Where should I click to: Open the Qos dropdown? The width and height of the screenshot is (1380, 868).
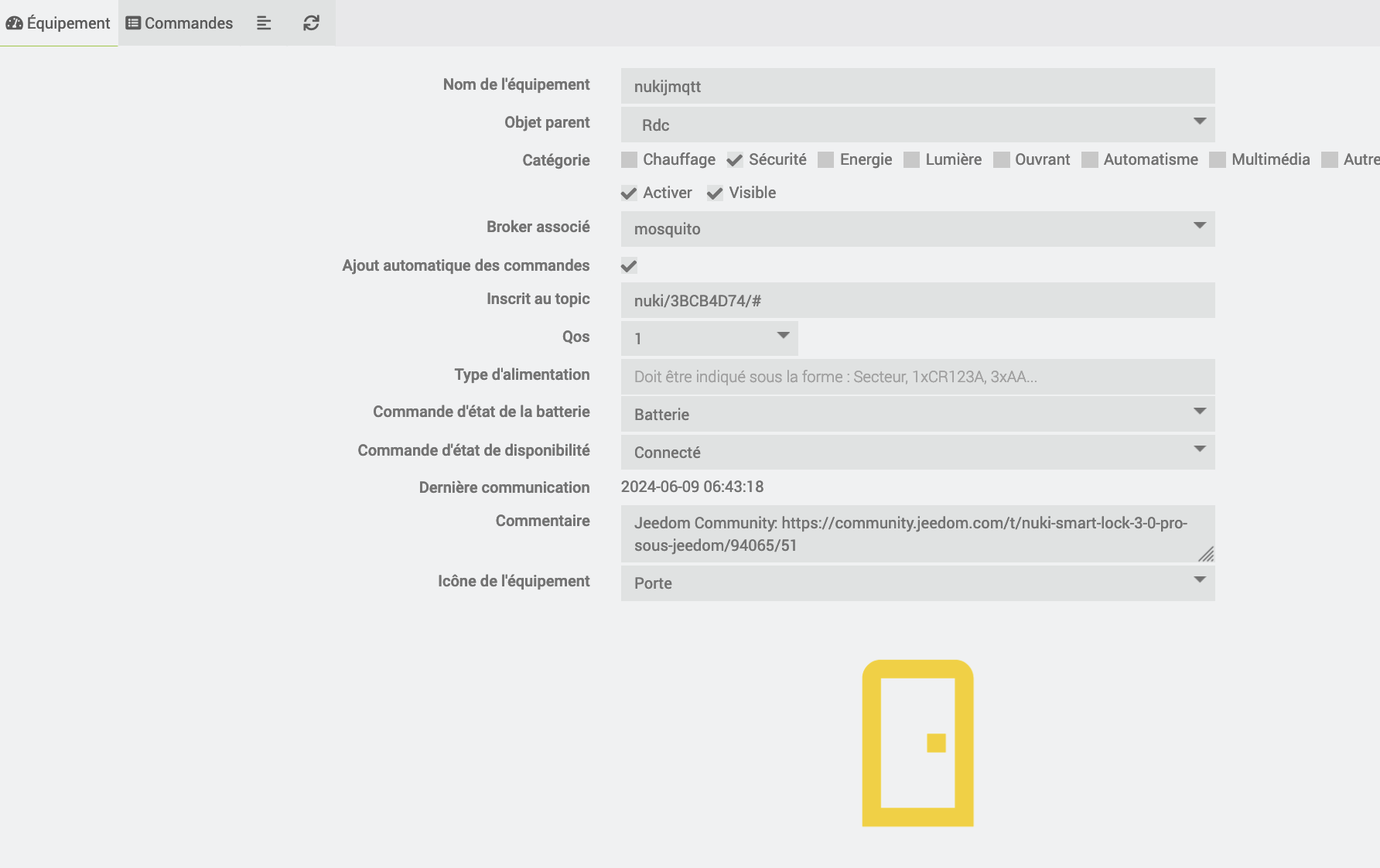pos(709,338)
